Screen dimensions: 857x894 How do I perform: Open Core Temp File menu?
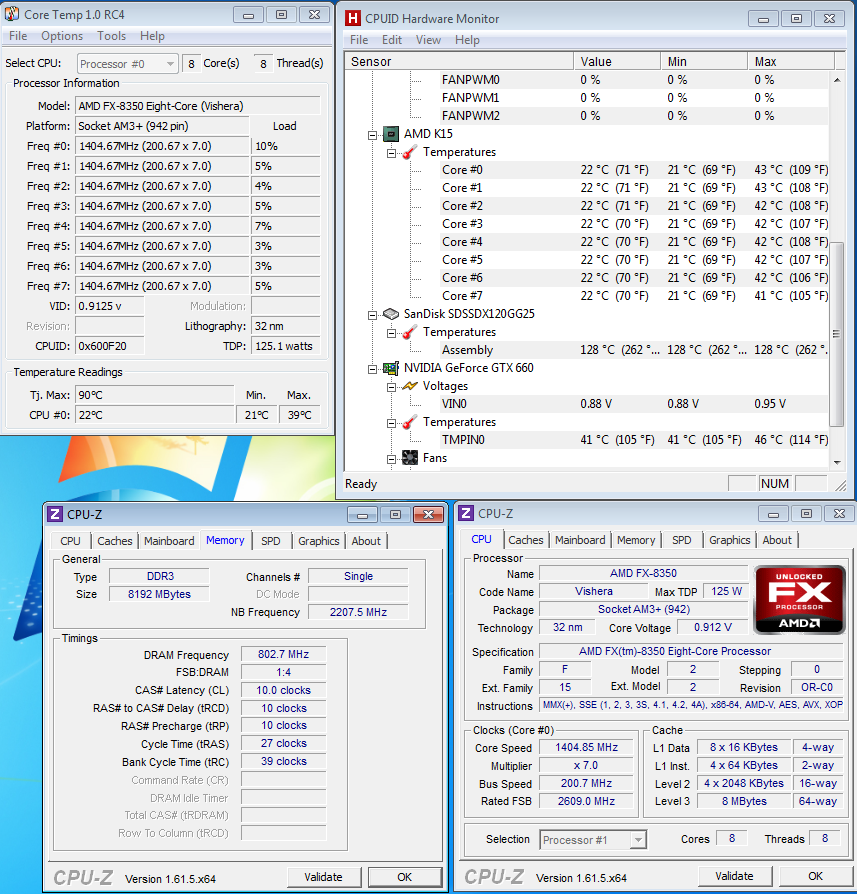coord(18,36)
